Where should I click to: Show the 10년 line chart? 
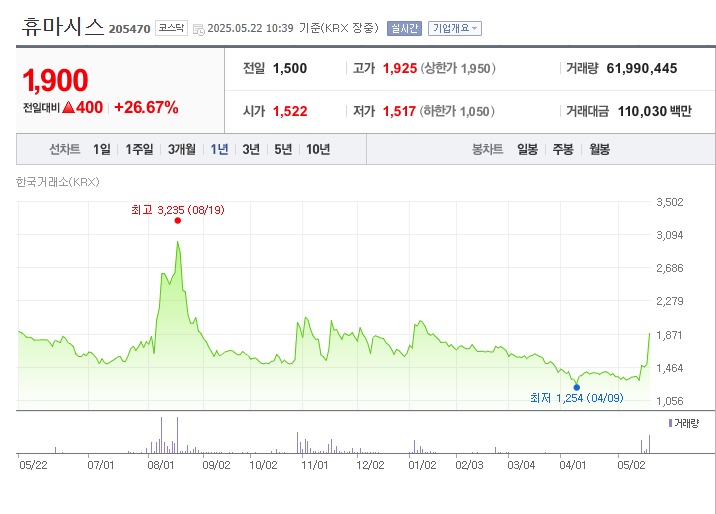(x=318, y=149)
